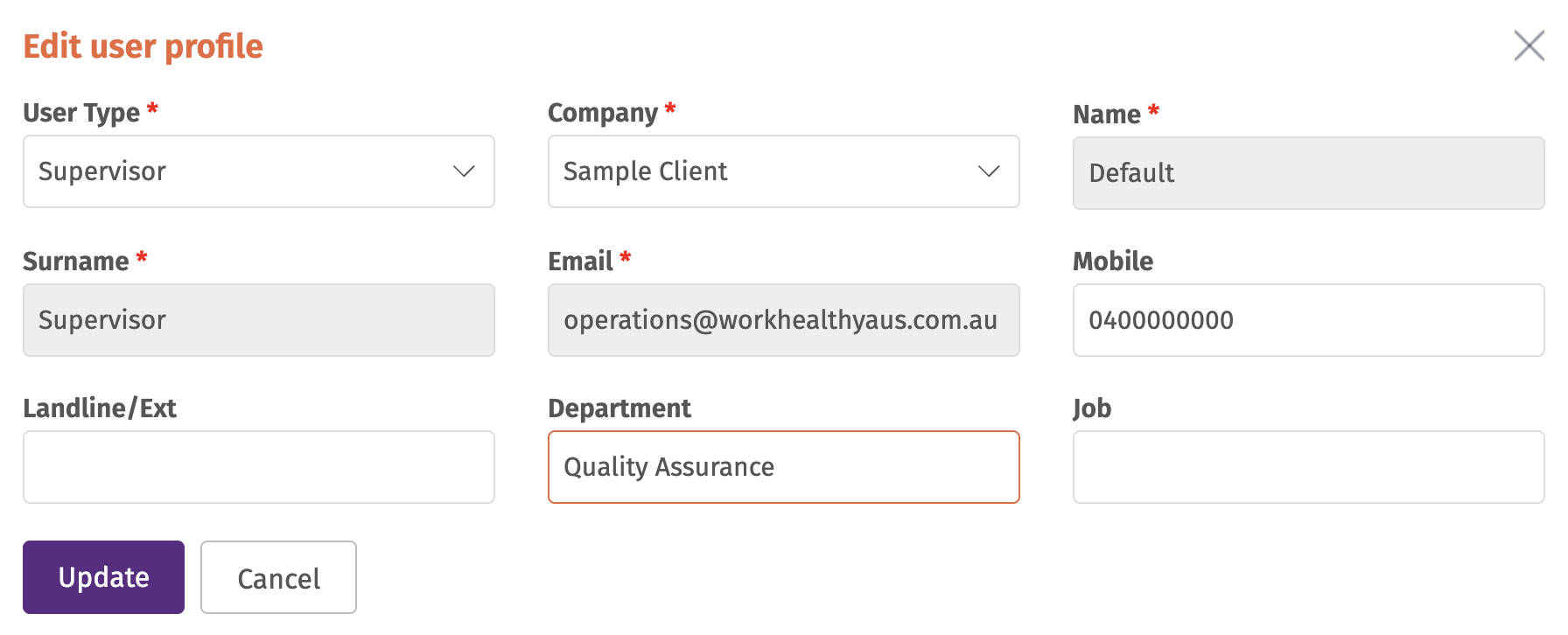
Task: Open the User Type dropdown showing Supervisor
Action: click(259, 171)
